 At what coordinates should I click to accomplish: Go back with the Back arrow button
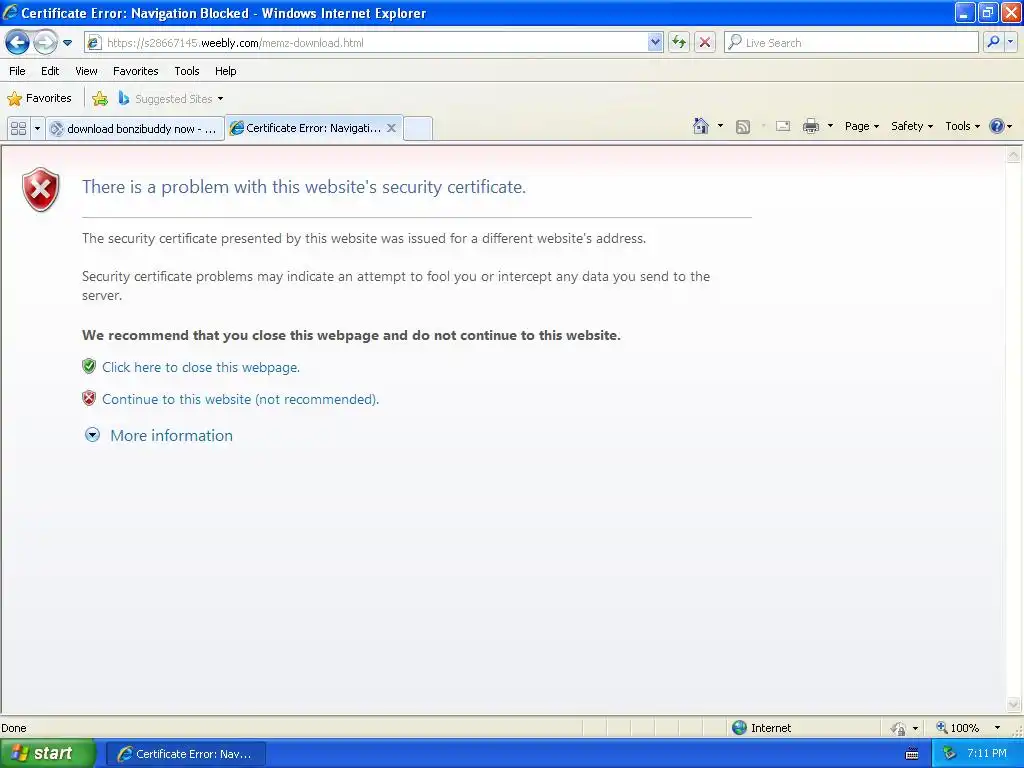pos(18,43)
